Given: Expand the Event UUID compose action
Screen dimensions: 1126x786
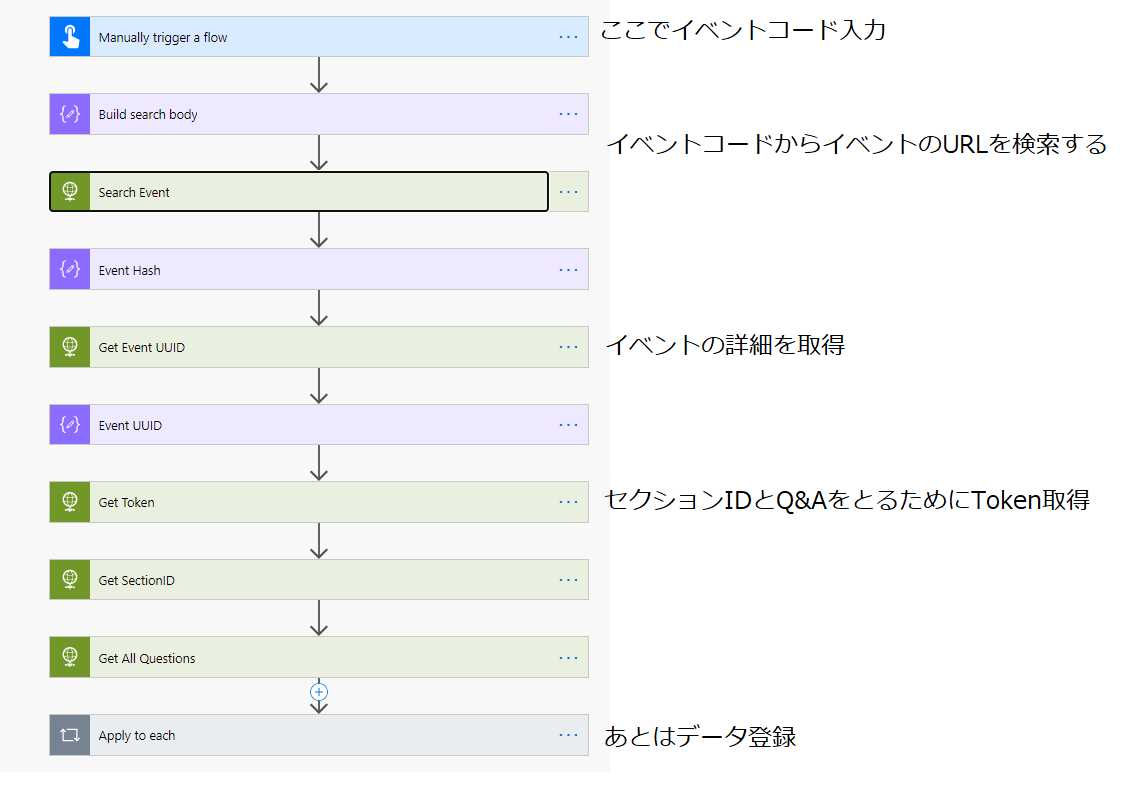Looking at the screenshot, I should (319, 425).
